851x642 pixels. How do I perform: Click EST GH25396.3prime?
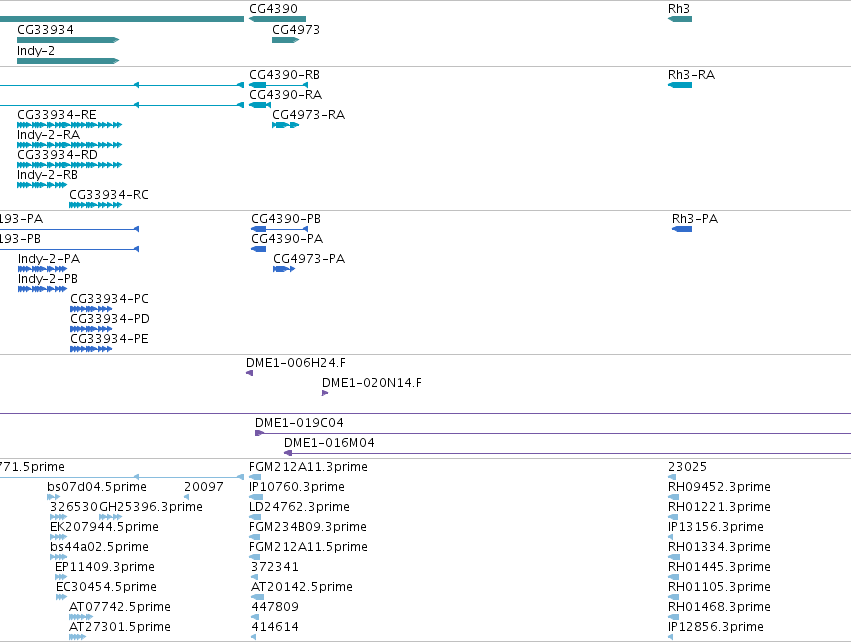111,518
